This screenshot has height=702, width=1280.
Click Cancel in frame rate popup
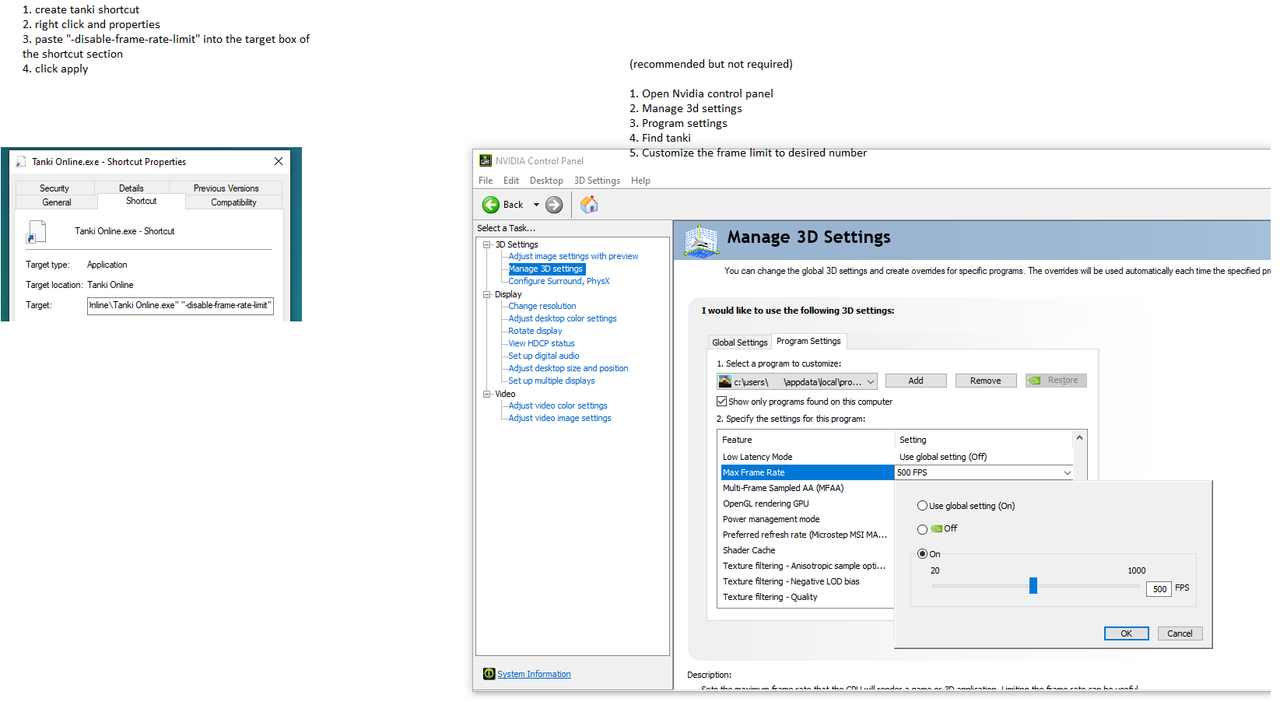[x=1180, y=633]
